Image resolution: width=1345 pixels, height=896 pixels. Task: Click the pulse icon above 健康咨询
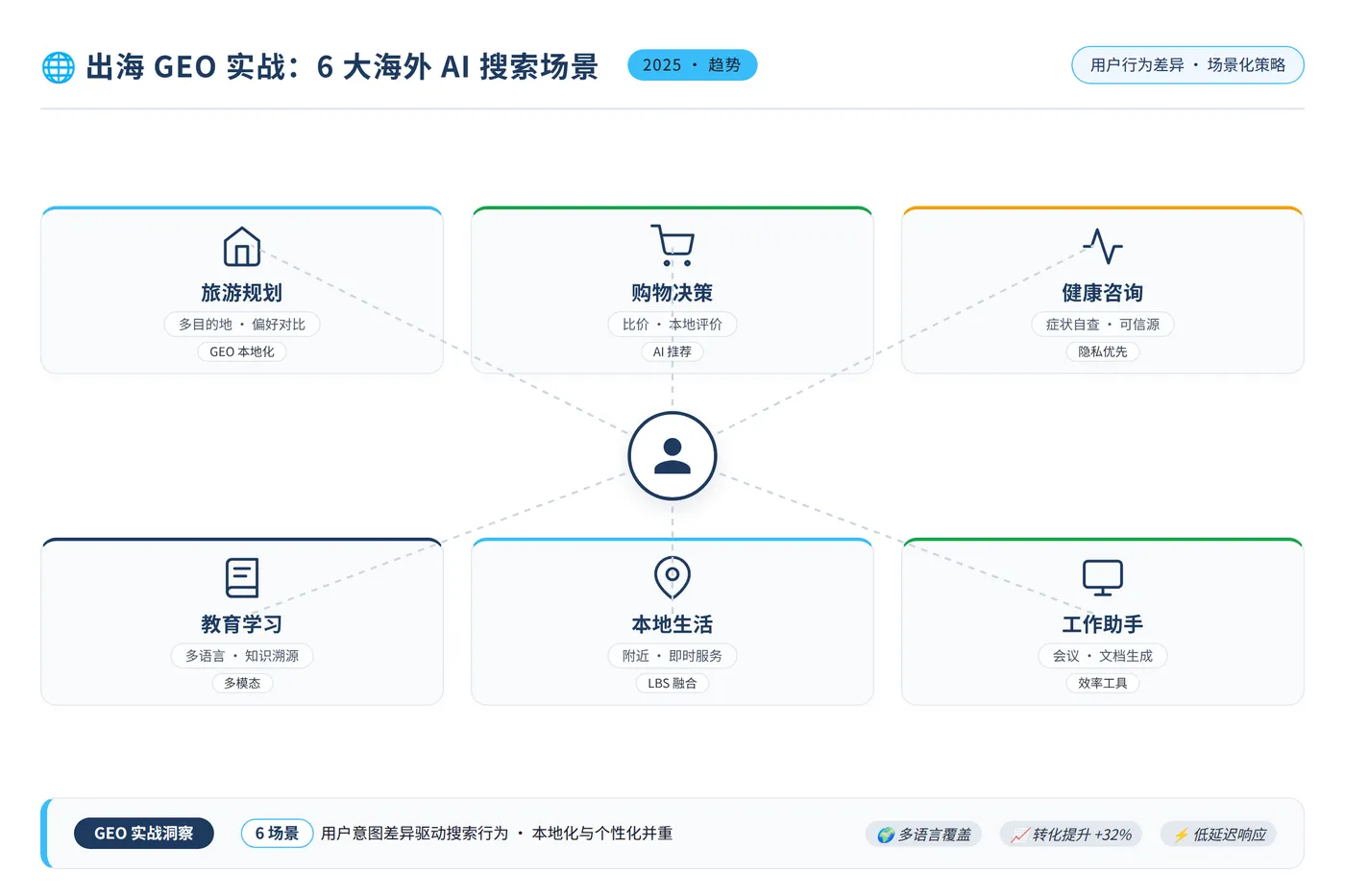(1103, 246)
